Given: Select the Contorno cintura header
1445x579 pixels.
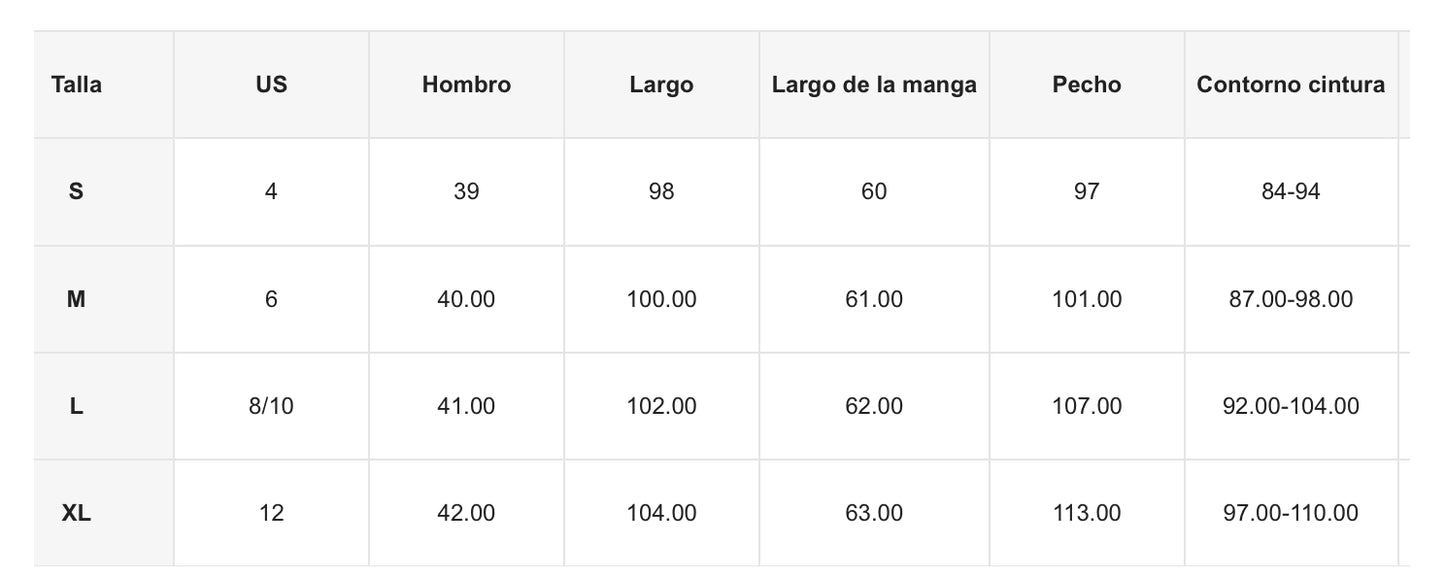Looking at the screenshot, I should tap(1291, 85).
